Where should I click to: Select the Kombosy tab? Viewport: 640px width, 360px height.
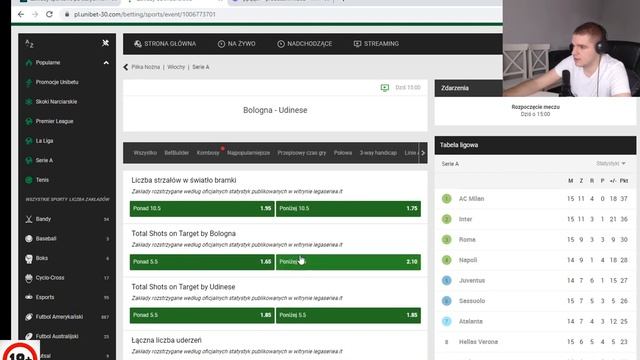pos(208,153)
